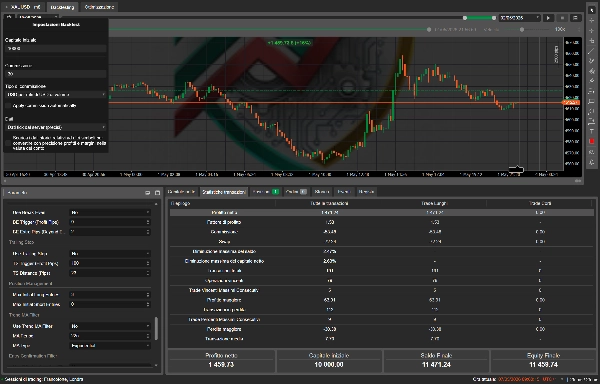Click the orange current price label on axis

coord(571,103)
